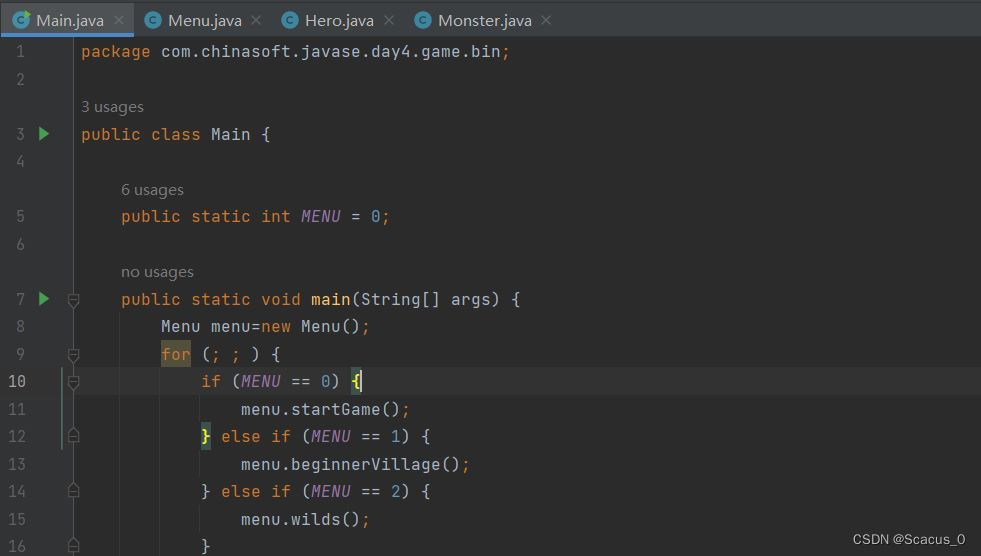The width and height of the screenshot is (981, 556).
Task: Click the highlighted for keyword on line 9
Action: [176, 355]
